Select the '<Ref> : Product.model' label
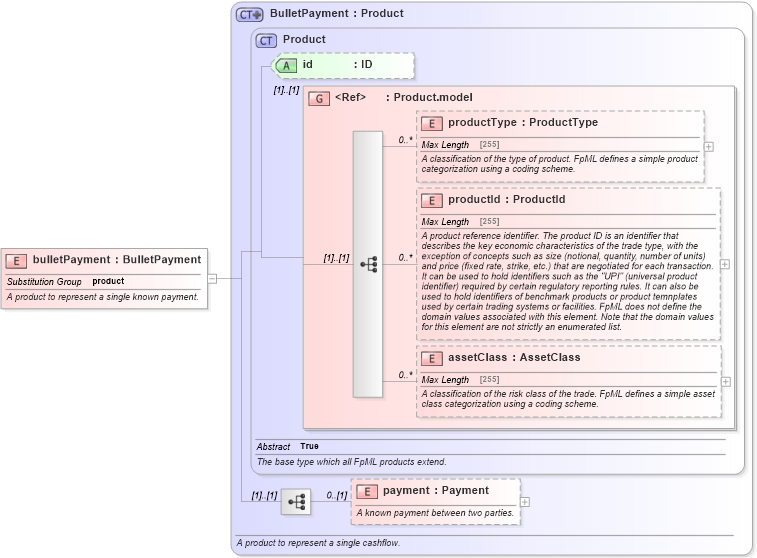 404,98
